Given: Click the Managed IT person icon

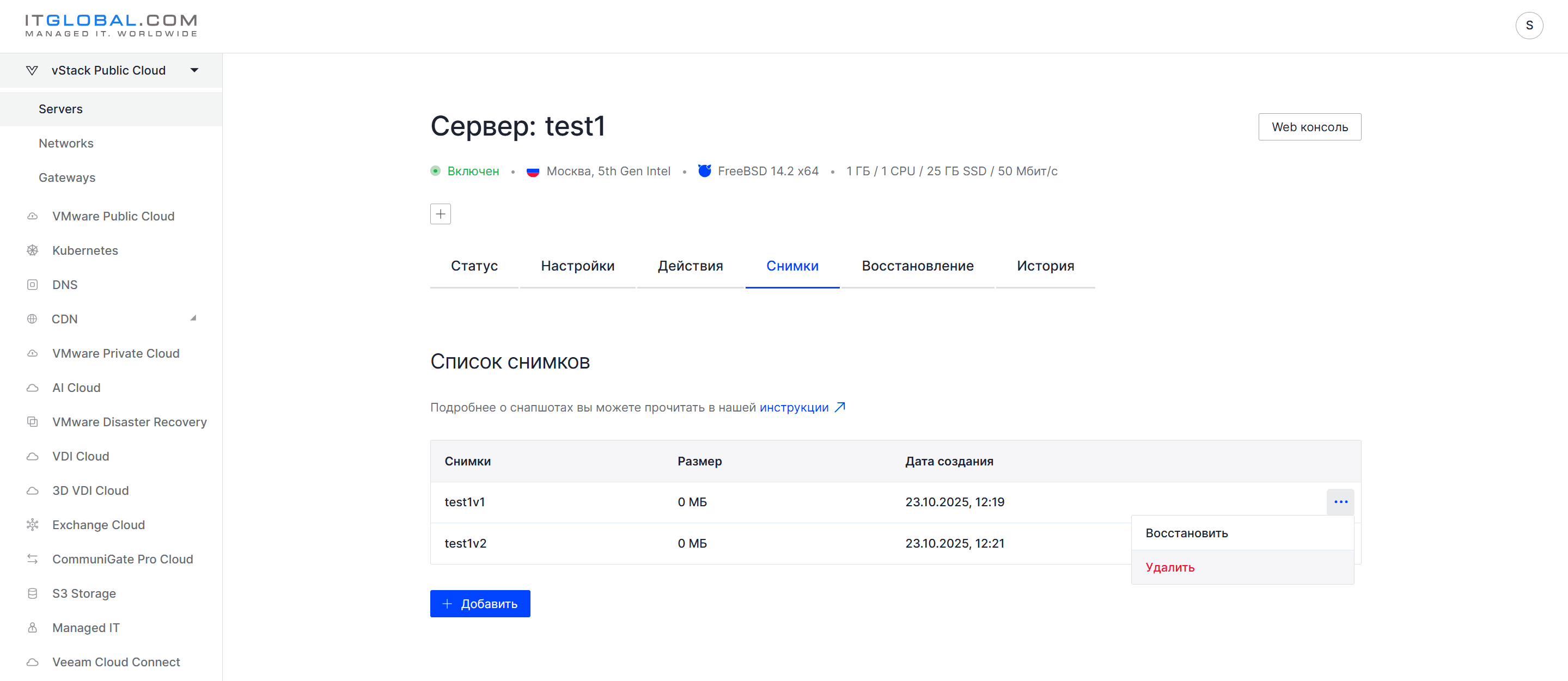Looking at the screenshot, I should pos(32,627).
